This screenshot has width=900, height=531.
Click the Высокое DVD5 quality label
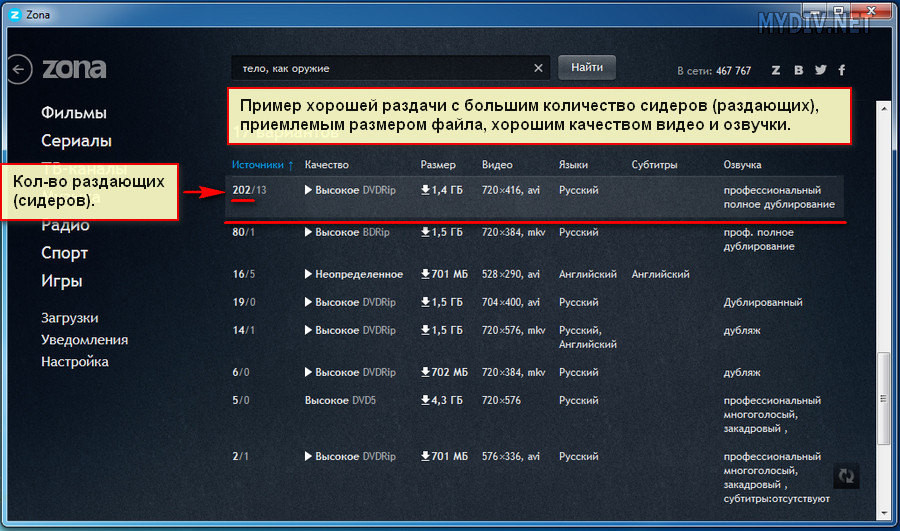coord(340,401)
